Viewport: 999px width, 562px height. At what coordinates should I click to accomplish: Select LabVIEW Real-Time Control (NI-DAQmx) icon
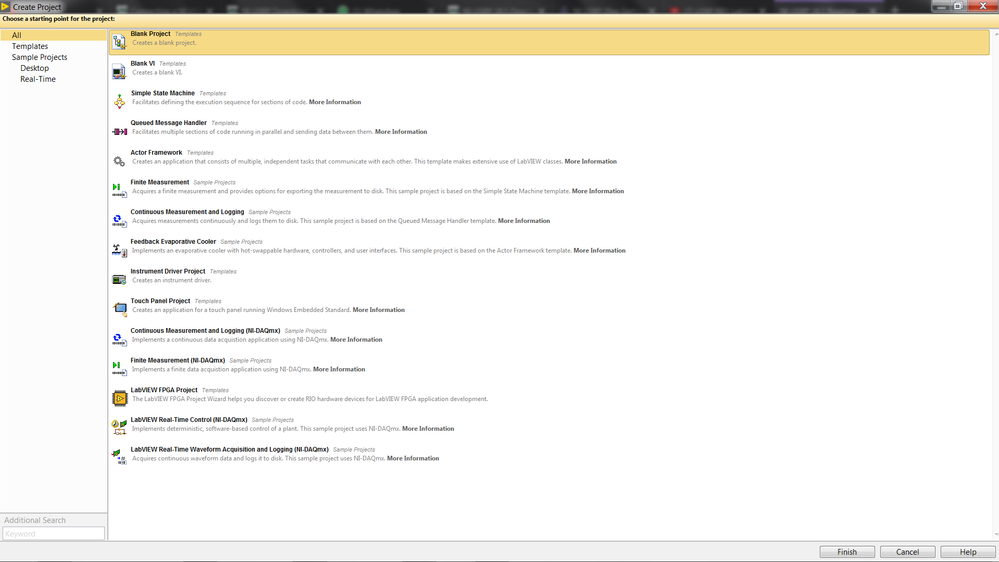click(119, 428)
